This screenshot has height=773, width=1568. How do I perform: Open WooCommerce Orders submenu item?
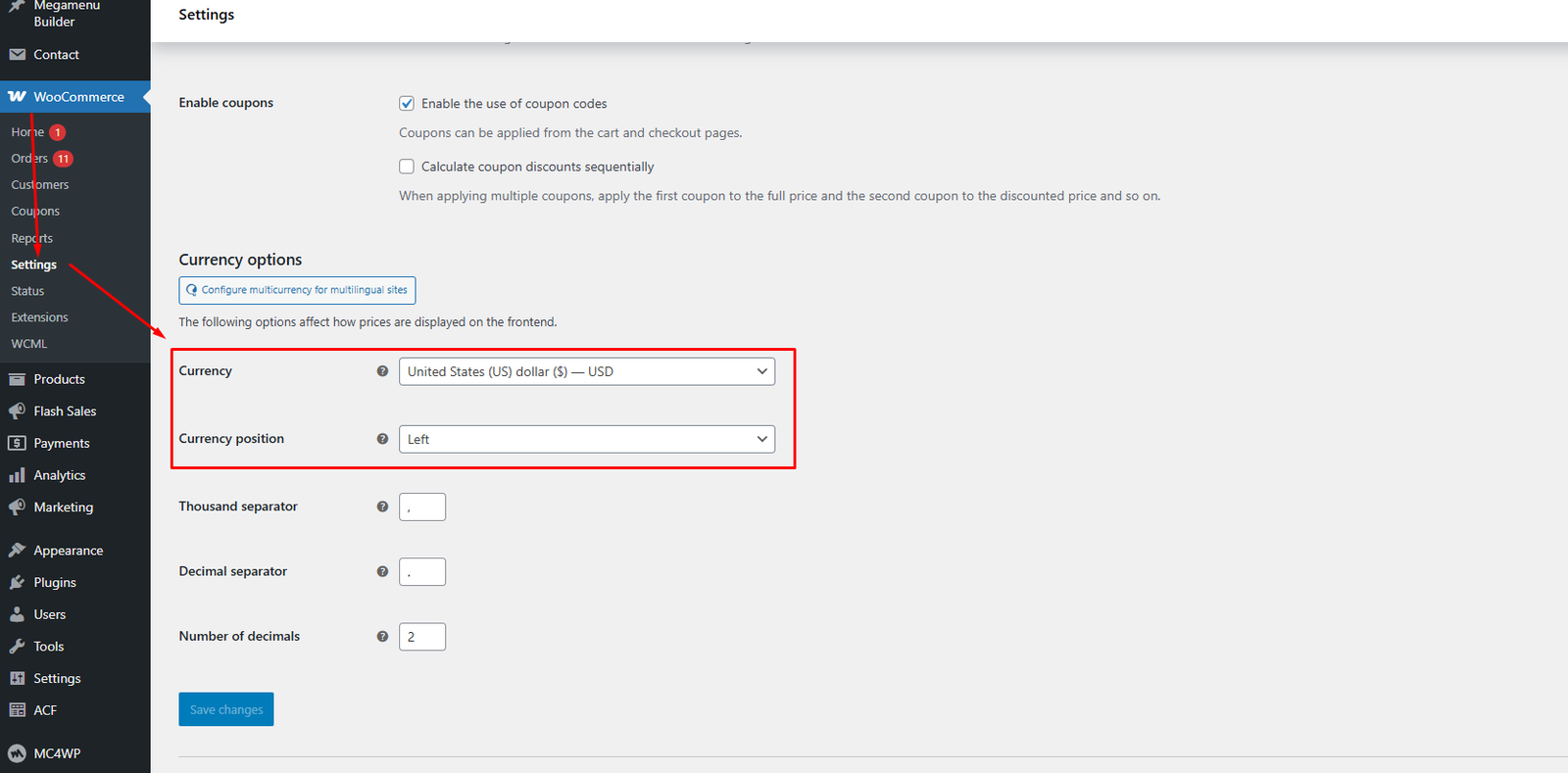tap(29, 159)
